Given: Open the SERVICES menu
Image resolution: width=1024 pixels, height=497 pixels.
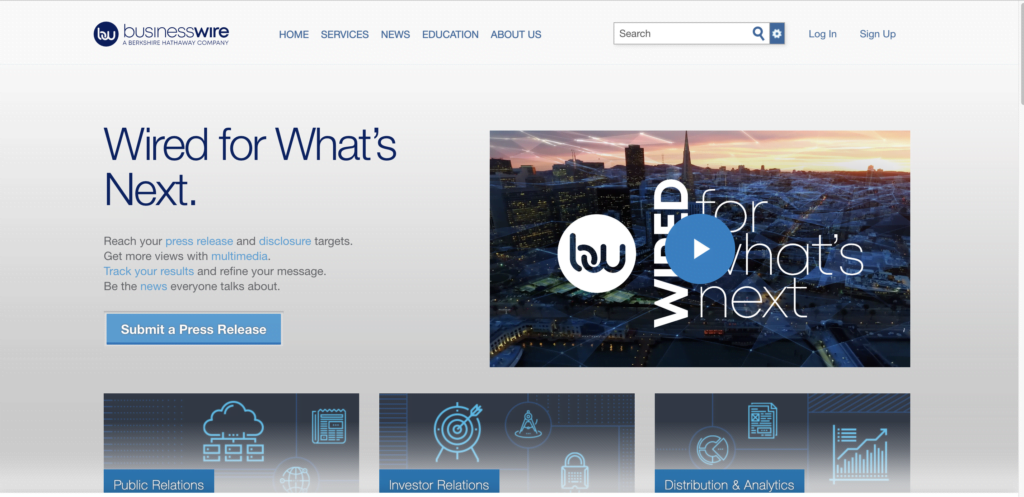Looking at the screenshot, I should click(344, 35).
